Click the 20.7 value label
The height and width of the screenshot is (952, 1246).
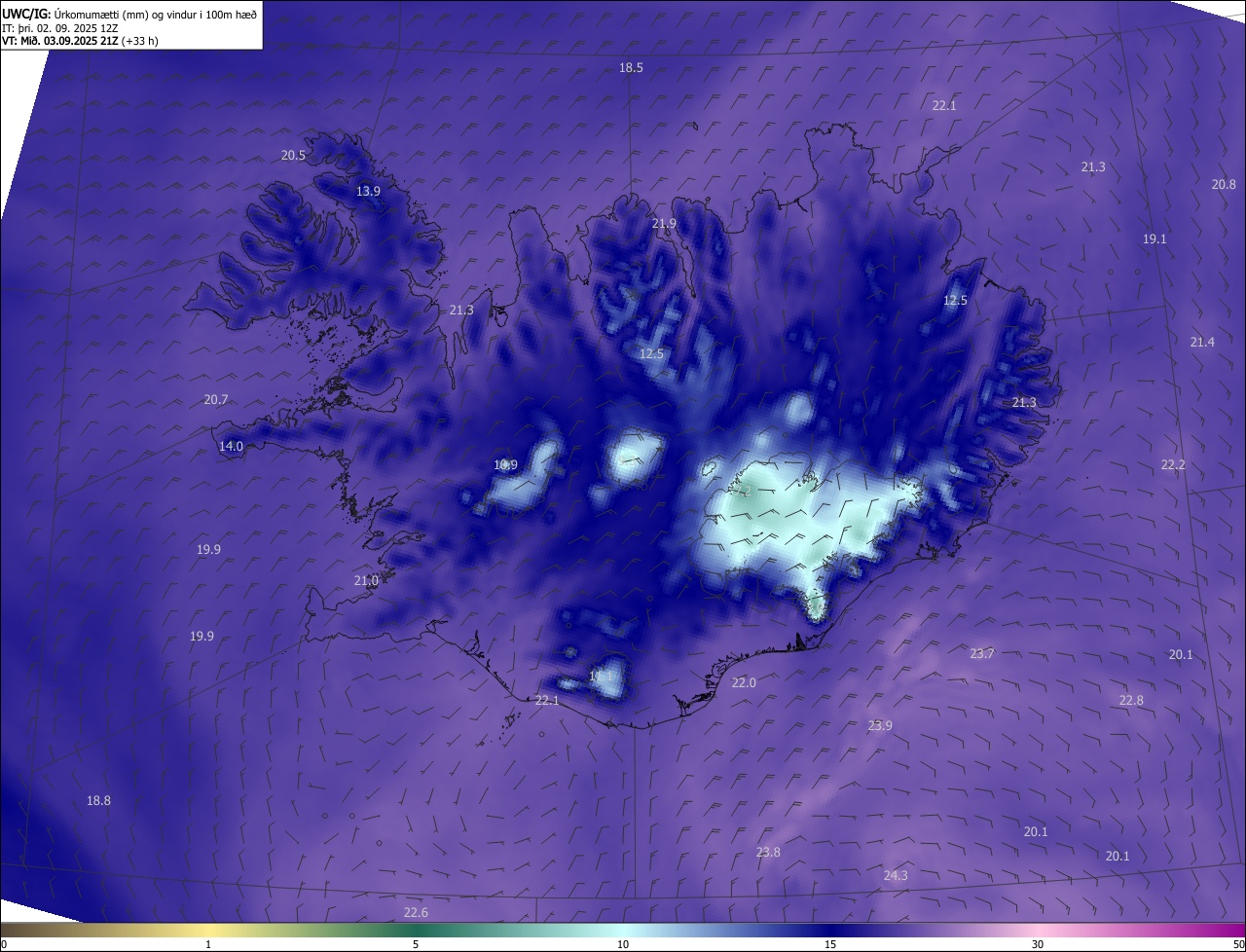(x=216, y=399)
